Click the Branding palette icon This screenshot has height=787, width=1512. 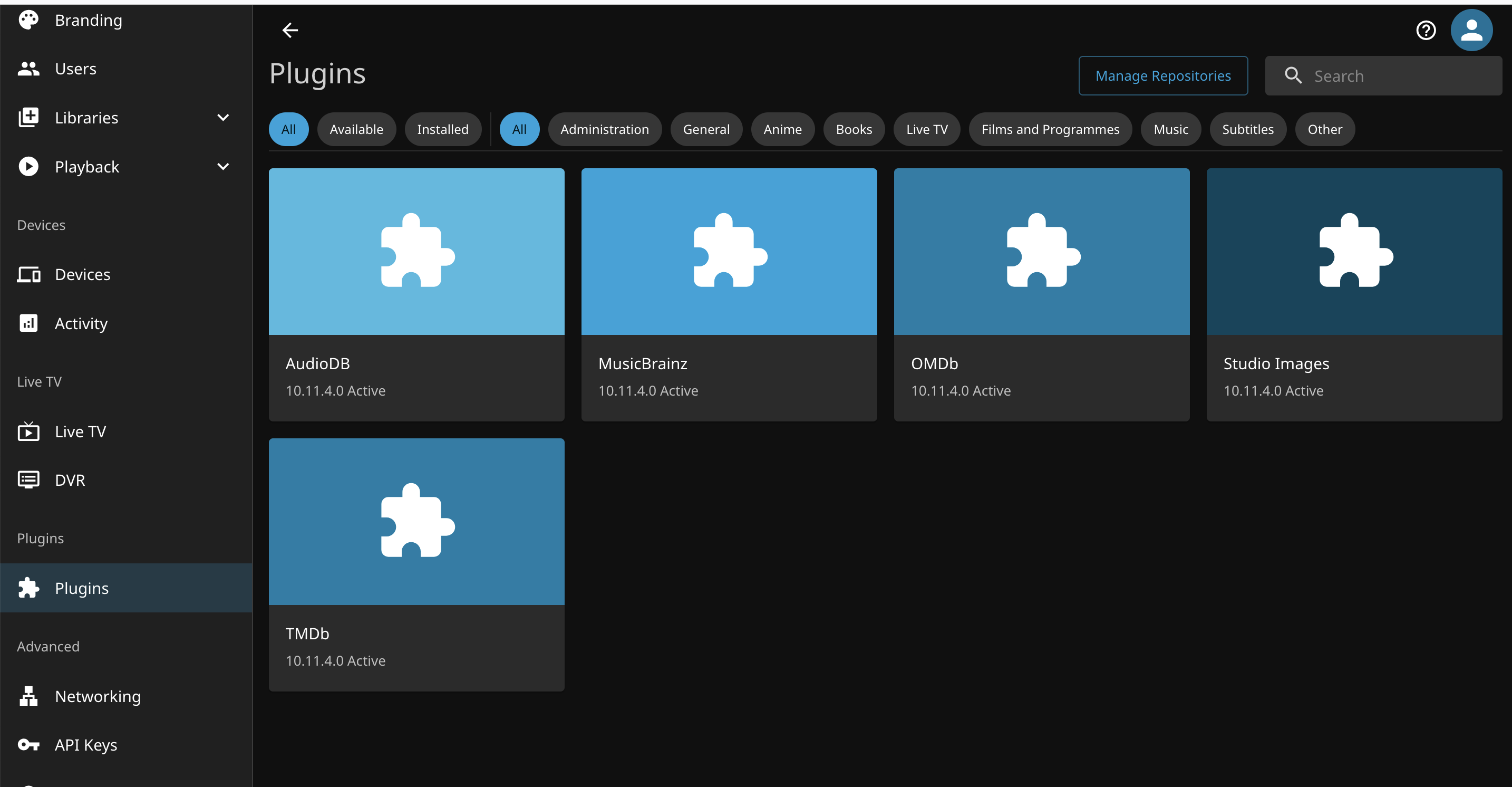click(28, 20)
